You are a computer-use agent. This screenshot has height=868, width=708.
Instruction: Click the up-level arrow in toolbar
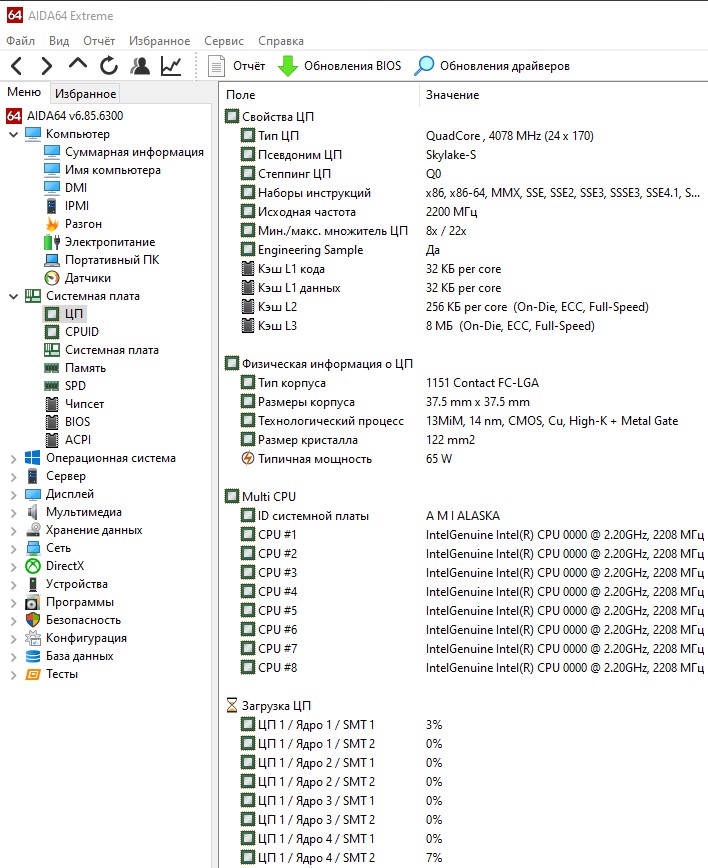tap(77, 64)
